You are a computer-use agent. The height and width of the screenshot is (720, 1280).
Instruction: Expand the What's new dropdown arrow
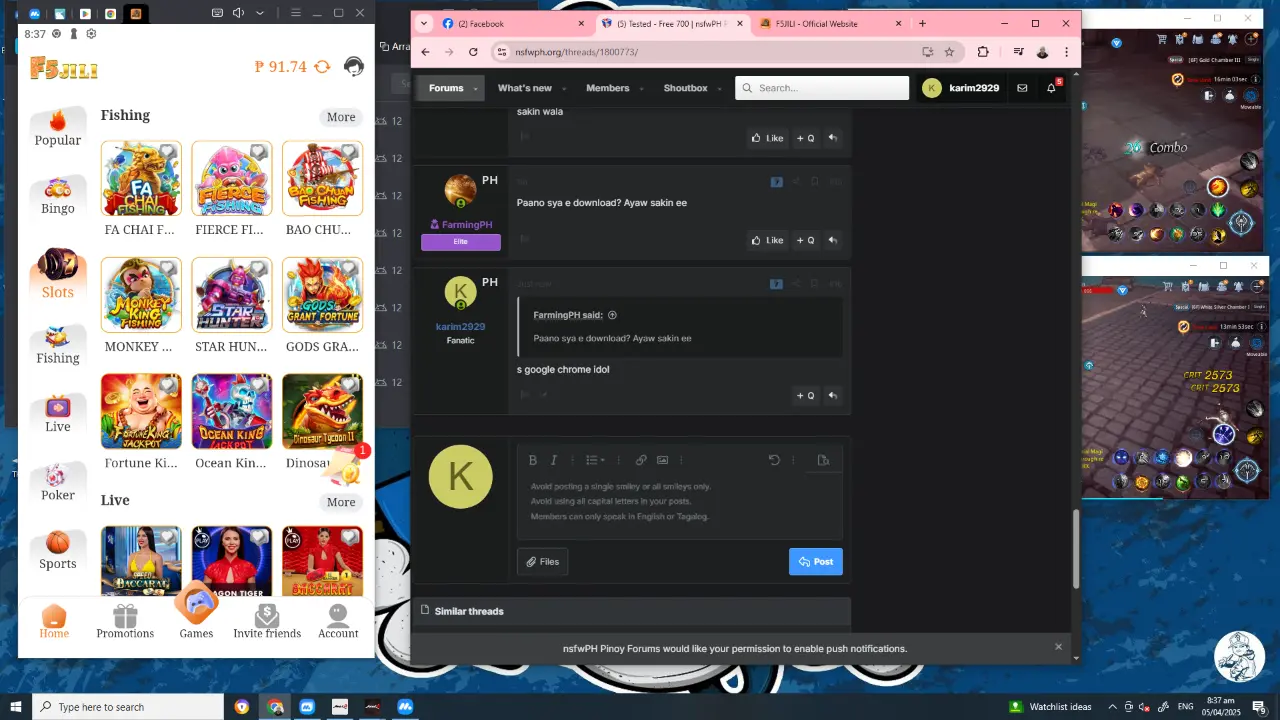coord(566,88)
